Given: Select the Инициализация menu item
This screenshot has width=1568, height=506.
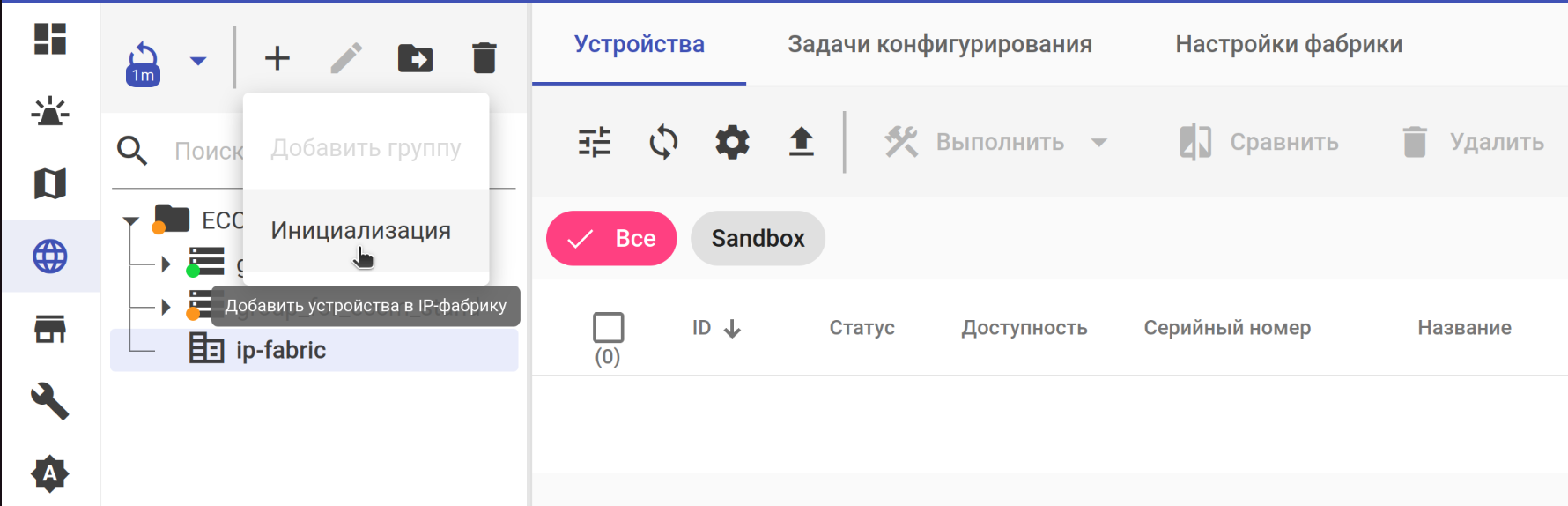Looking at the screenshot, I should click(361, 231).
